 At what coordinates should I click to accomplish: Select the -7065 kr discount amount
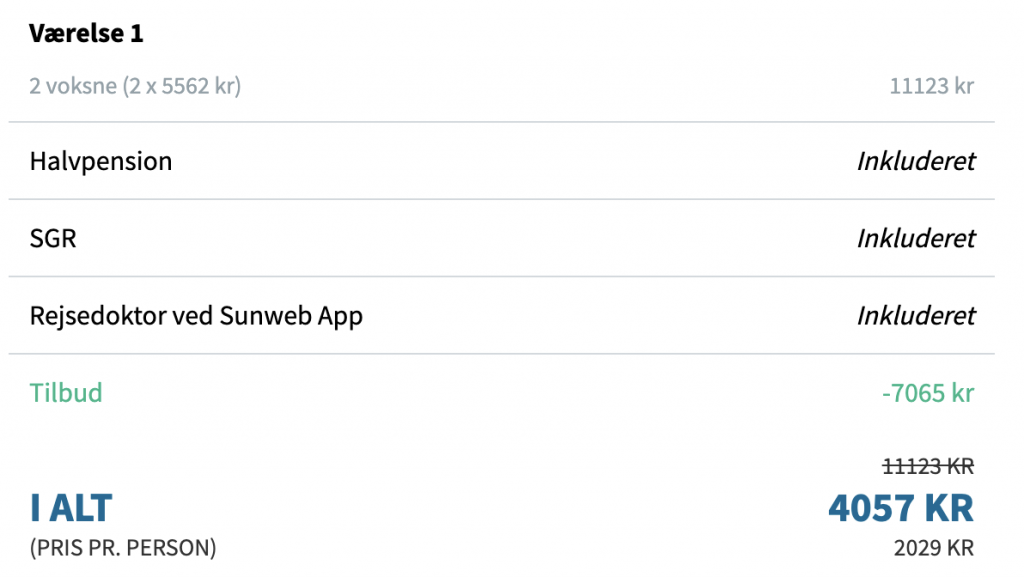coord(927,393)
